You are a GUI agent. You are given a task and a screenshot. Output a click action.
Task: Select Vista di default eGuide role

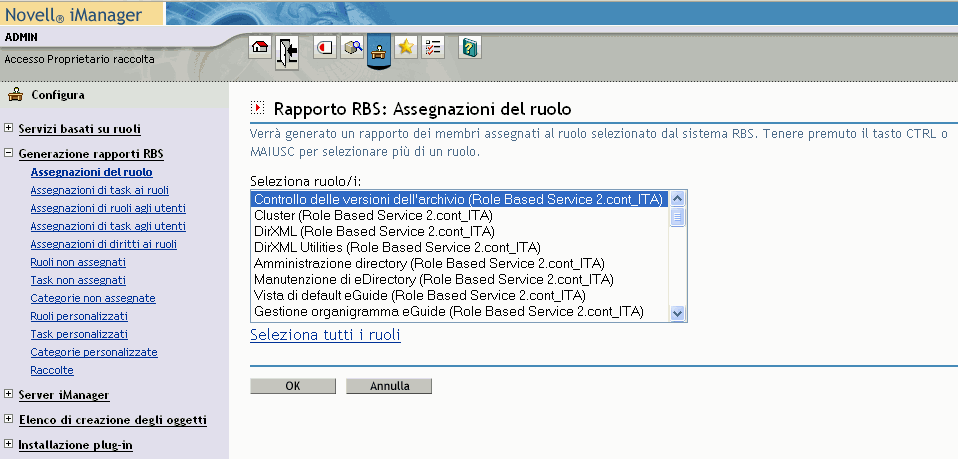[459, 295]
